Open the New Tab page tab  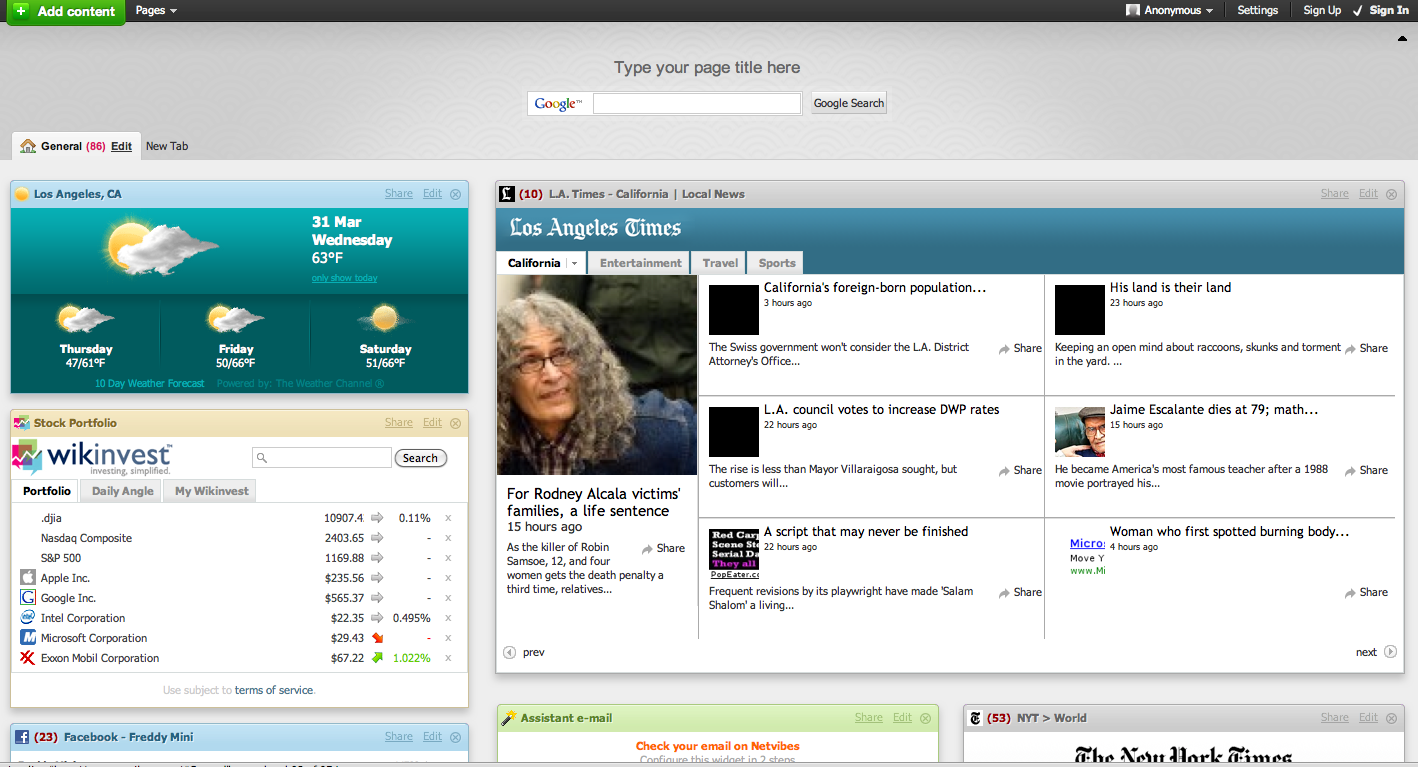pos(167,146)
